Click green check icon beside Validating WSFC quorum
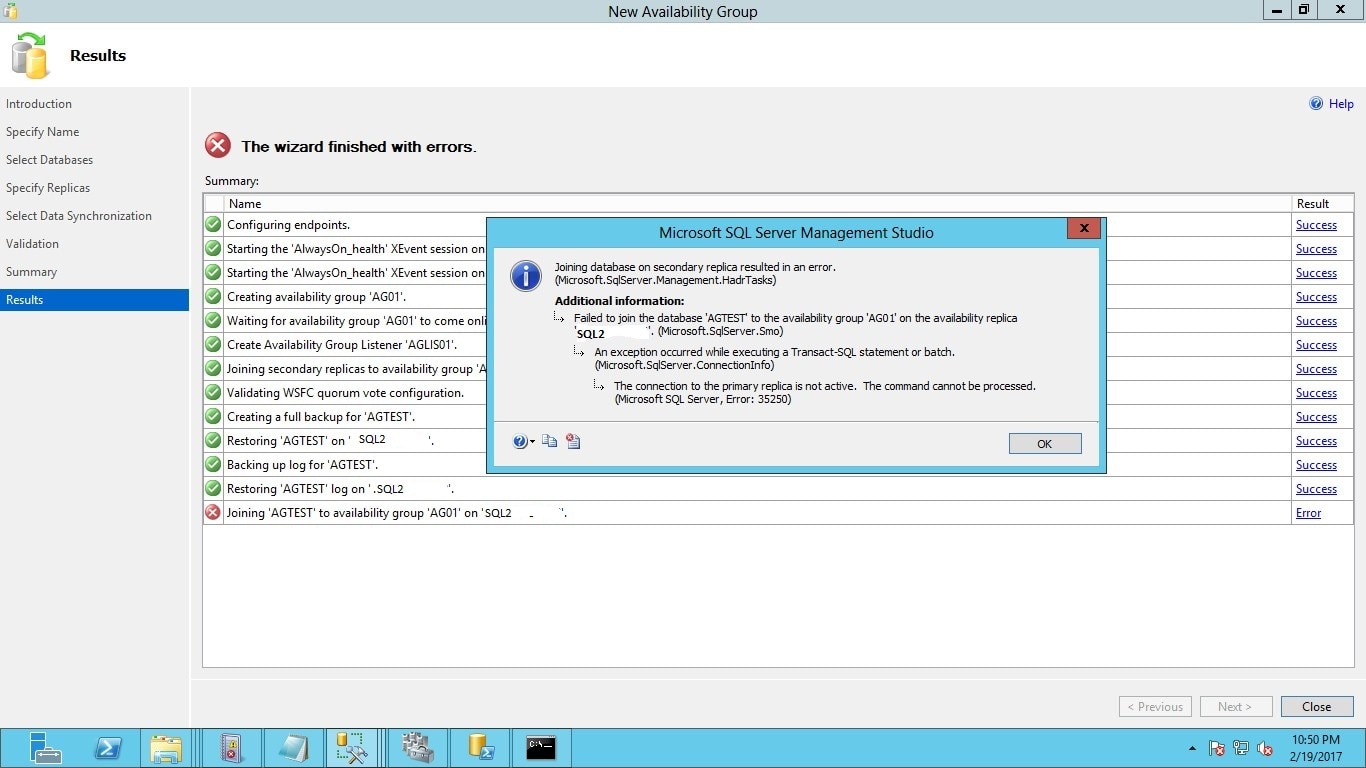This screenshot has height=768, width=1366. tap(213, 392)
